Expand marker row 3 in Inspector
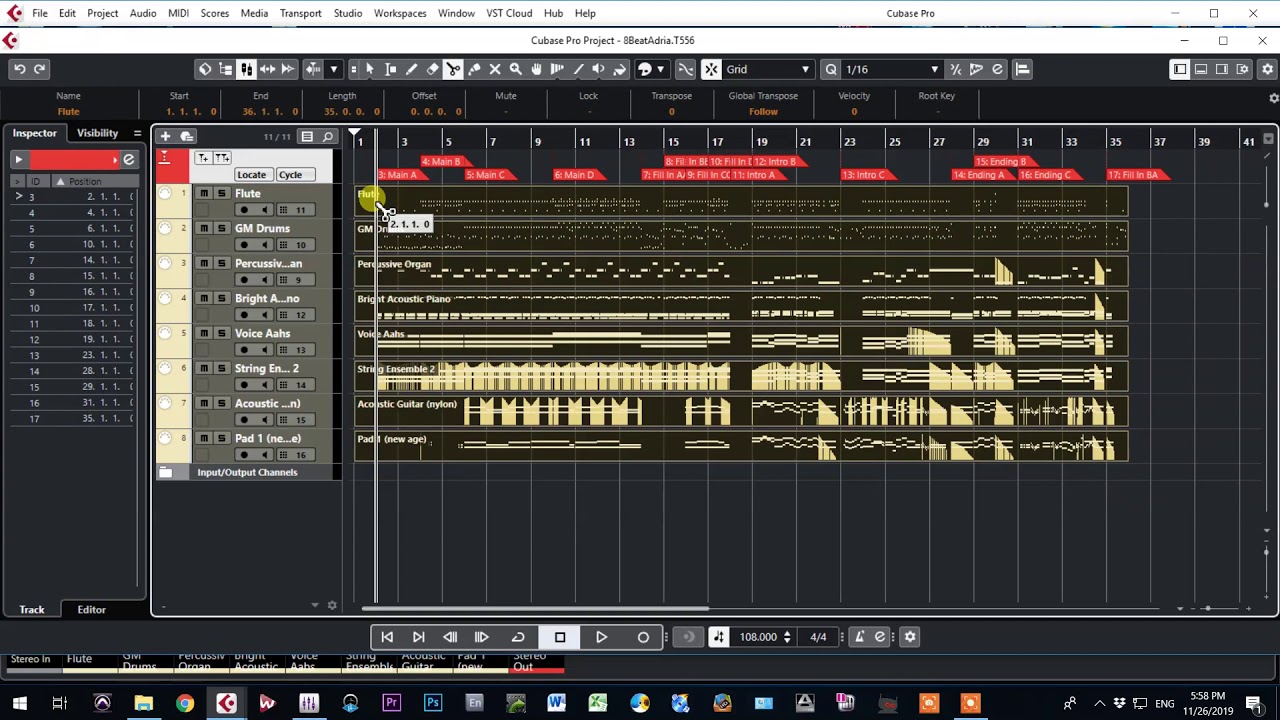Viewport: 1280px width, 720px height. pos(18,197)
